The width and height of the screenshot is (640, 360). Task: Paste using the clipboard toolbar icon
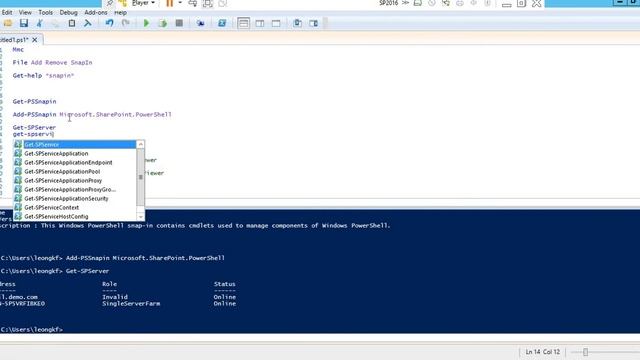72,23
